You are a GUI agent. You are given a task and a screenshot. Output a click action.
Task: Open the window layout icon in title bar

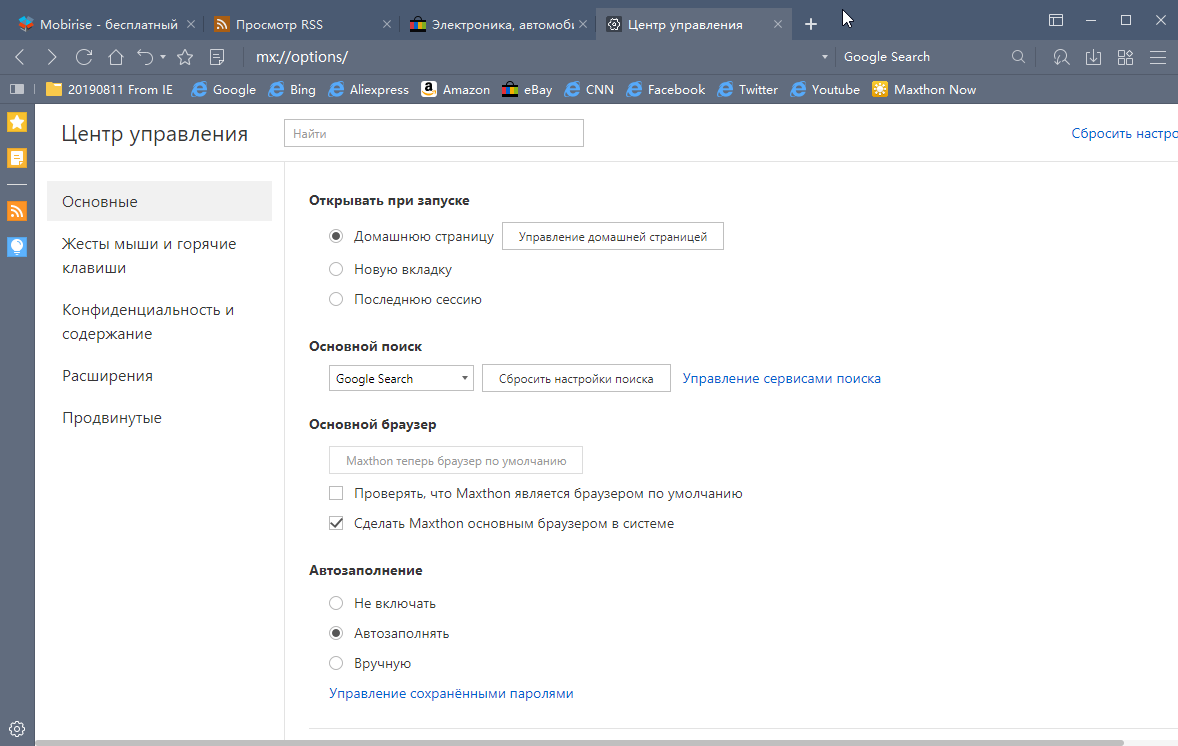1056,20
